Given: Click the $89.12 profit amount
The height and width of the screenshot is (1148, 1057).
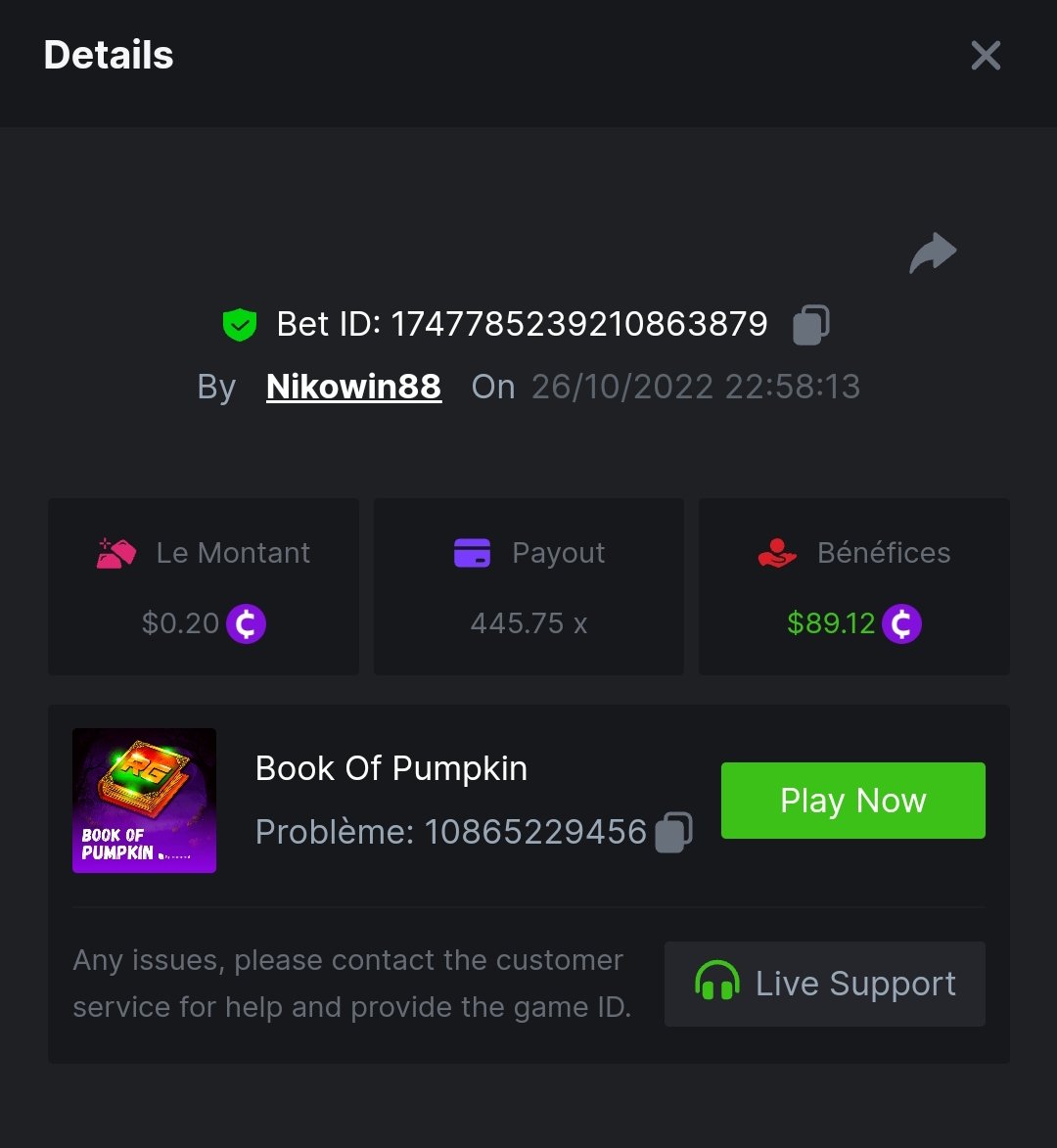Looking at the screenshot, I should pos(831,623).
